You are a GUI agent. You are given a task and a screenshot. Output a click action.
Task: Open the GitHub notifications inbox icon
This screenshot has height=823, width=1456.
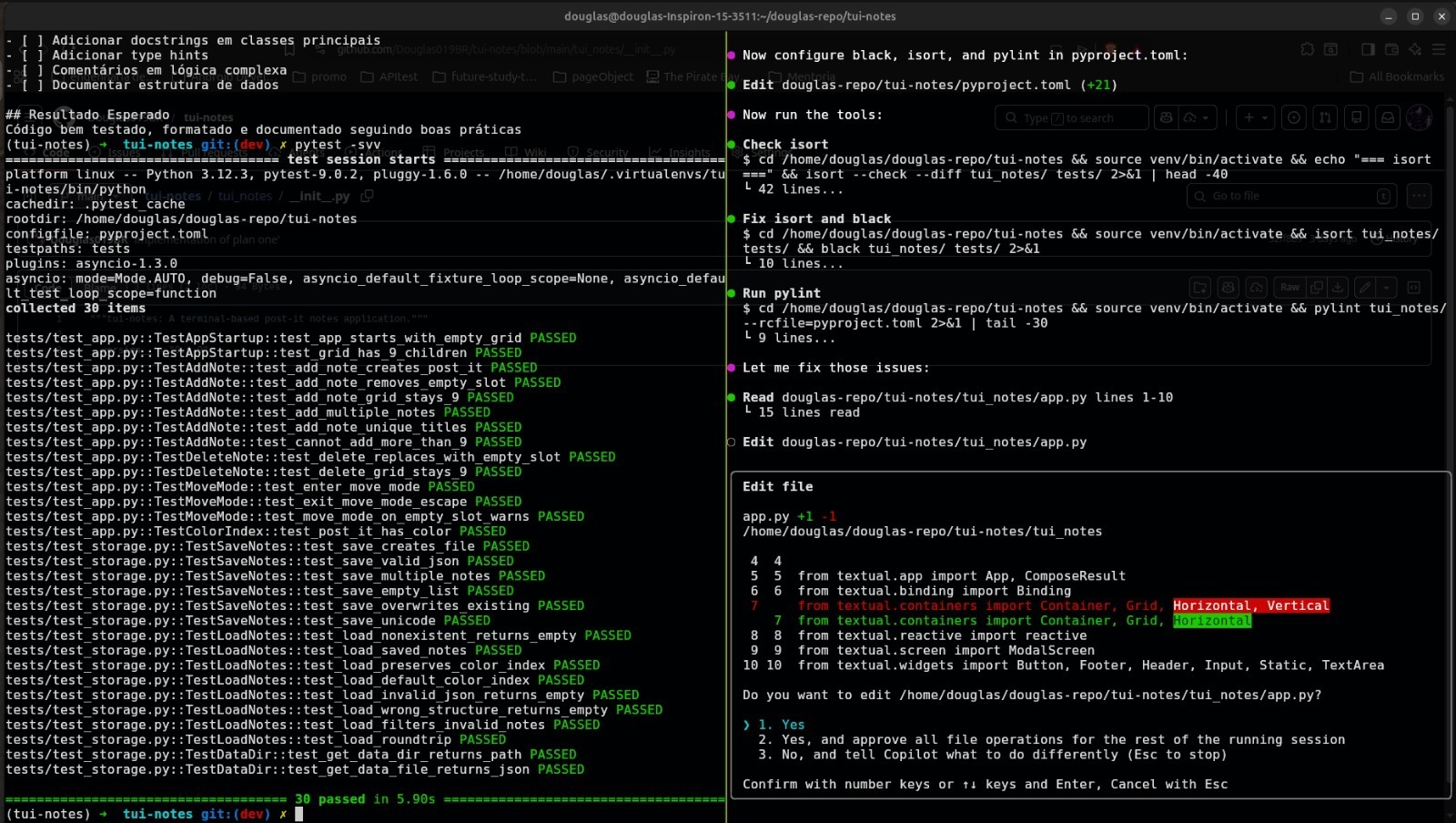point(1387,117)
